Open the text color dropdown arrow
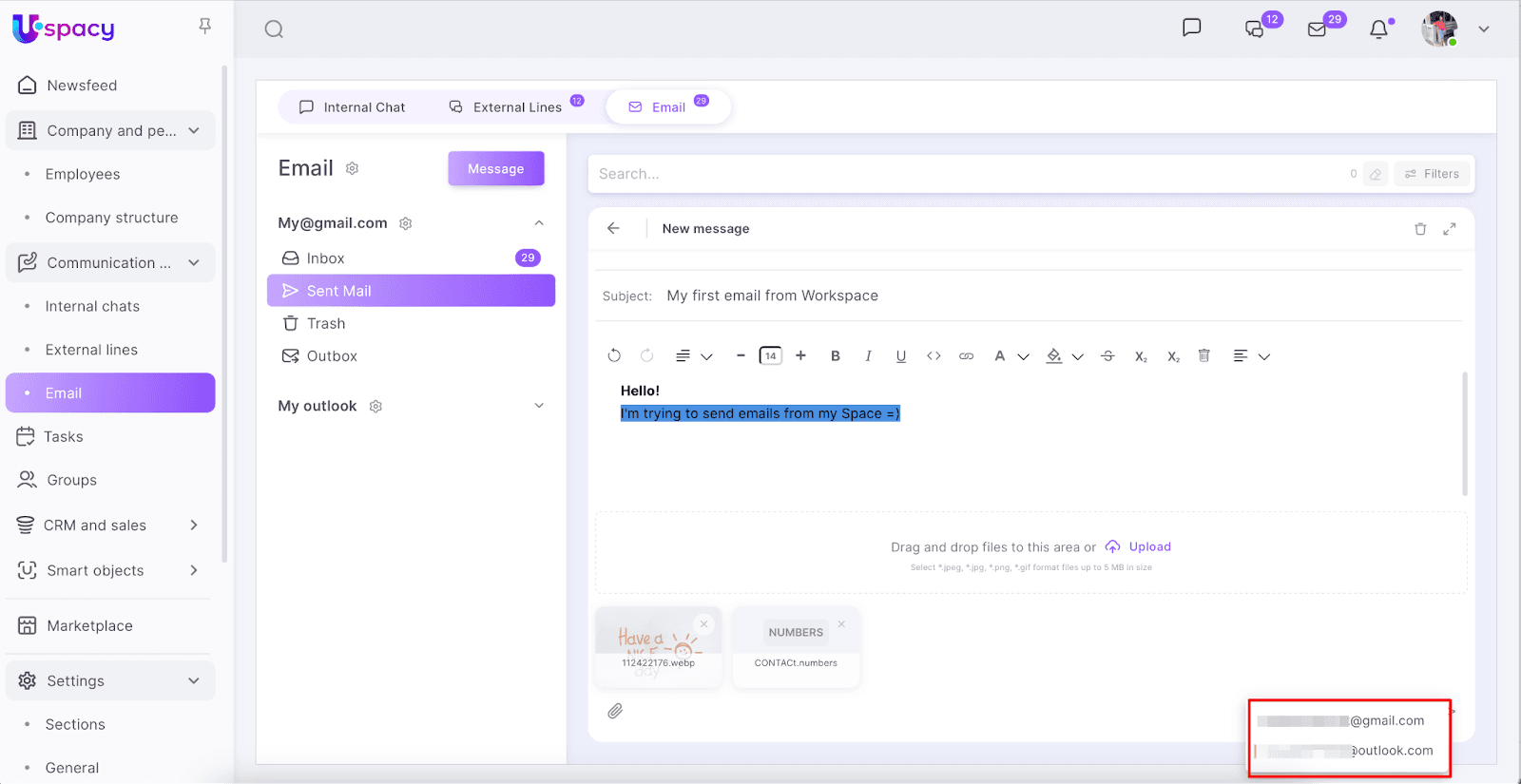This screenshot has width=1521, height=784. (x=1023, y=357)
